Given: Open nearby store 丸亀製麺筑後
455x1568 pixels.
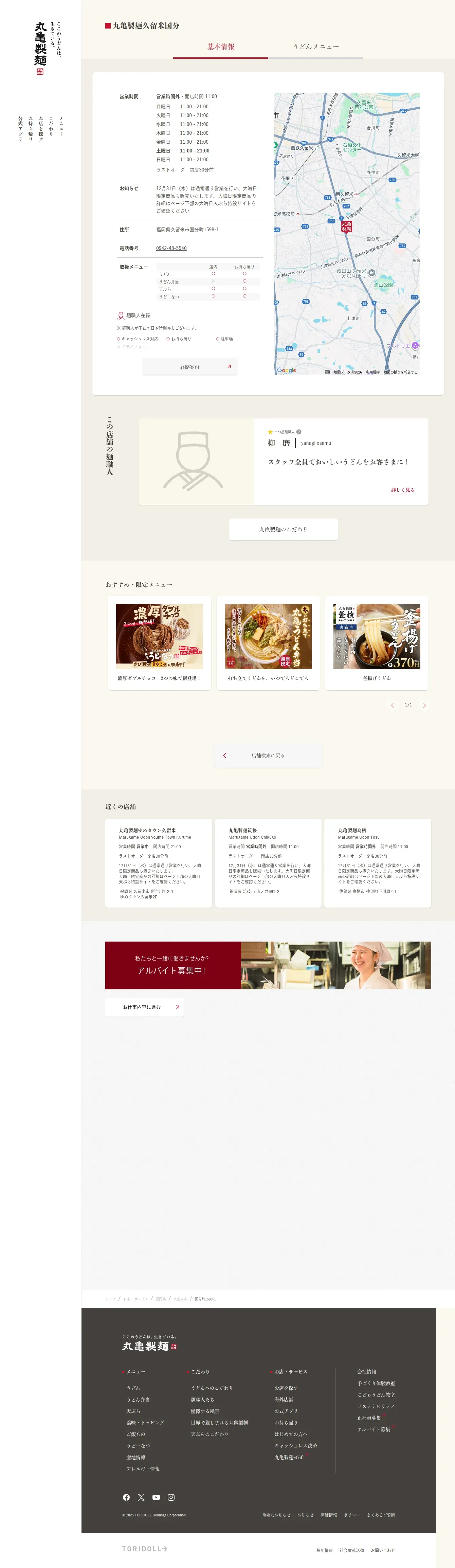Looking at the screenshot, I should point(268,863).
